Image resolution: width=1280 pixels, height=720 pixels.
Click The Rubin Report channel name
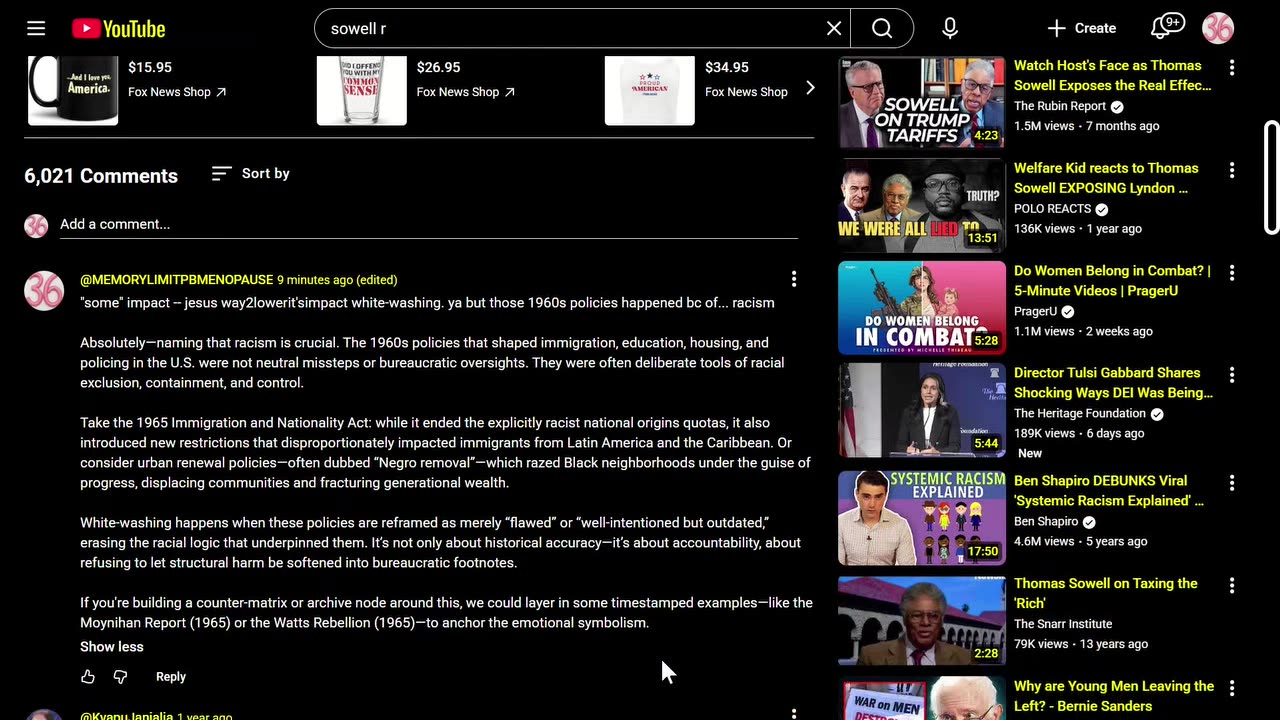point(1060,106)
